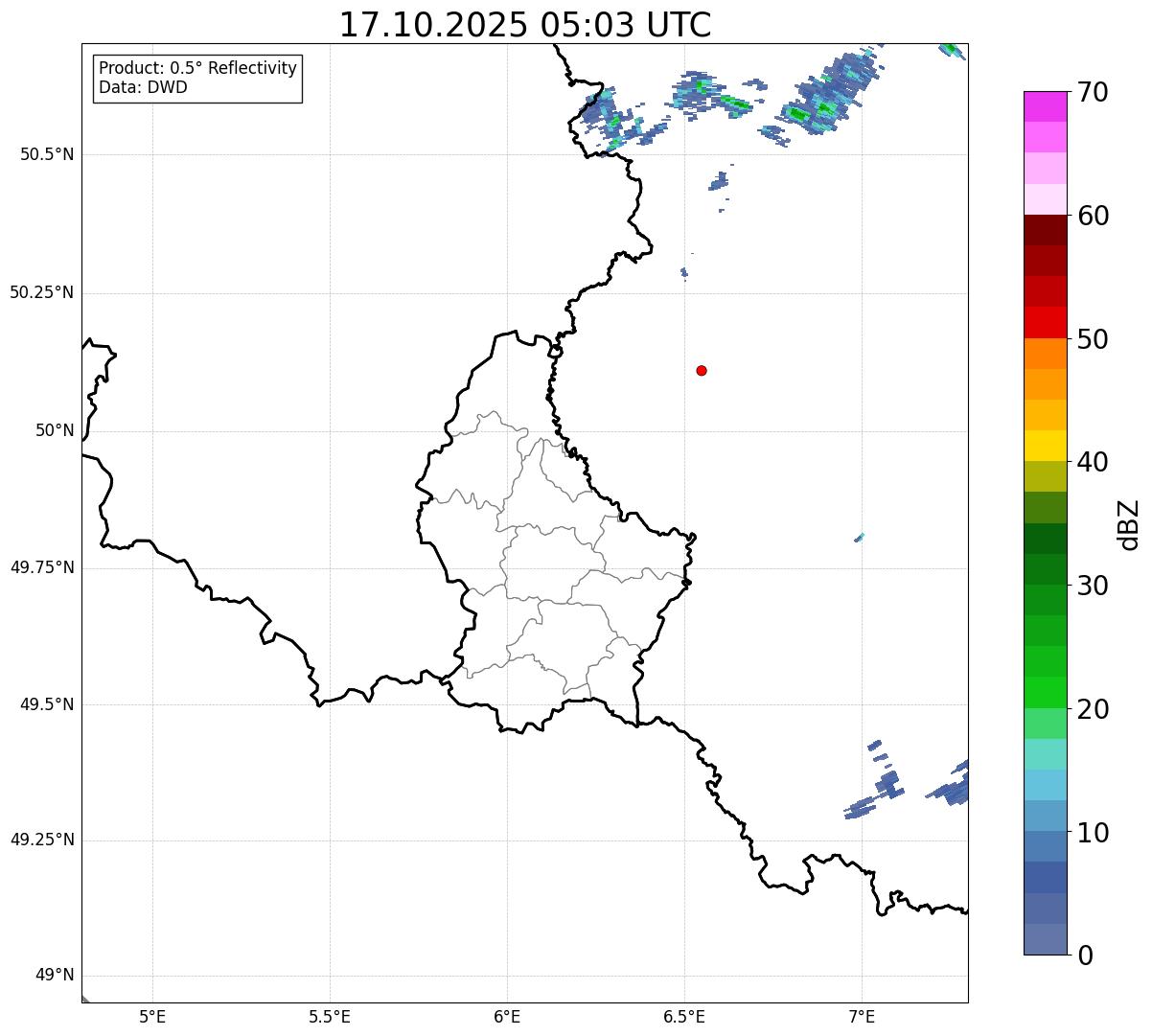
Task: Click the "Product: 0.5° Reflectivity" text
Action: coord(198,69)
